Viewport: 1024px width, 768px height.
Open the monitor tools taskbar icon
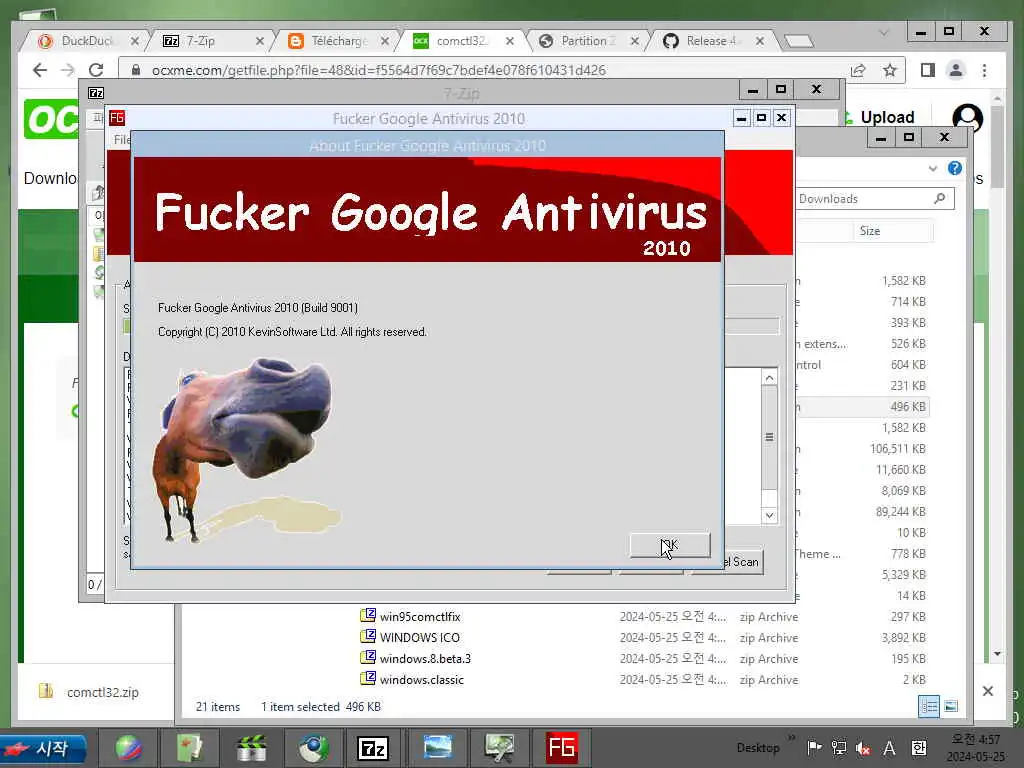500,748
